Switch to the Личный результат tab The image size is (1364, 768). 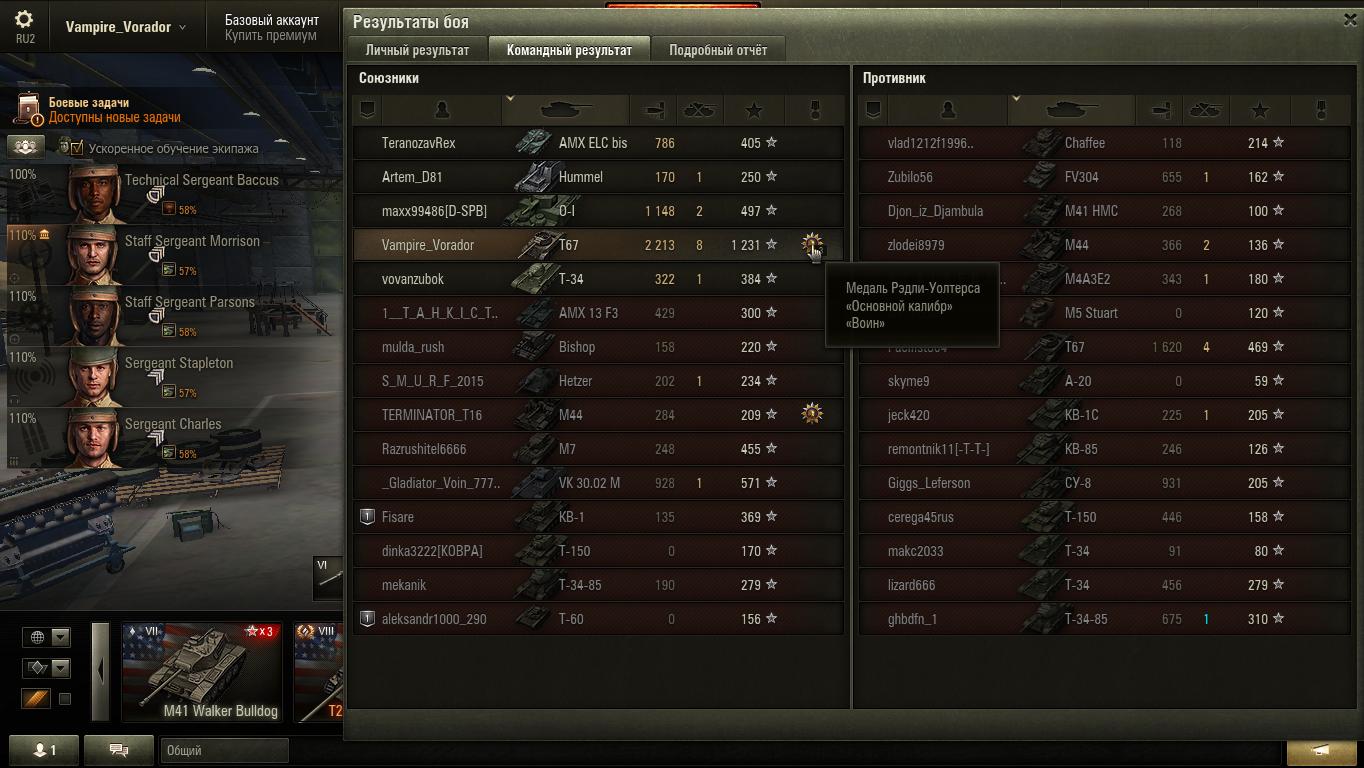[417, 50]
